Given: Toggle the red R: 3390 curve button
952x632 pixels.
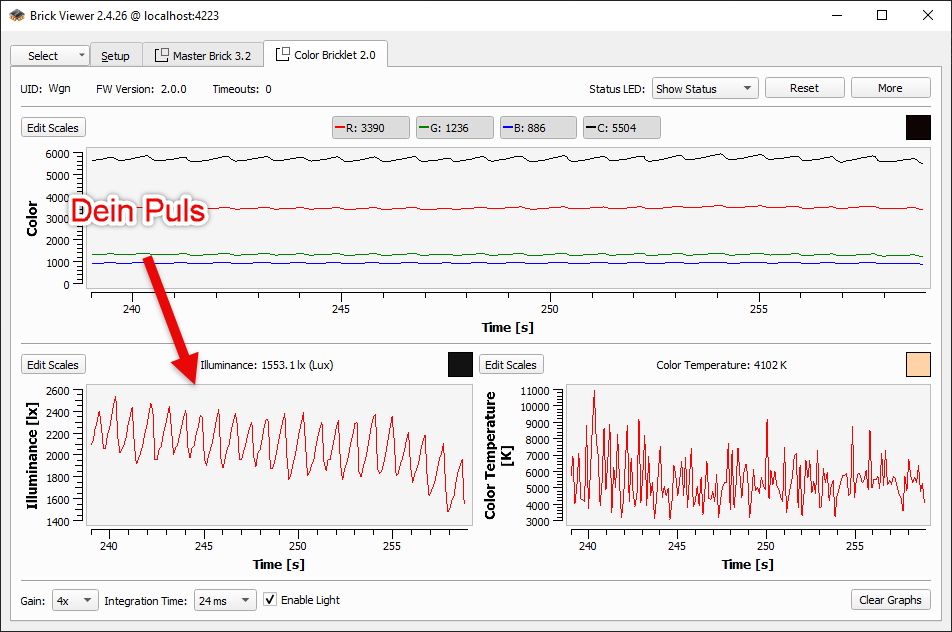Looking at the screenshot, I should coord(371,128).
